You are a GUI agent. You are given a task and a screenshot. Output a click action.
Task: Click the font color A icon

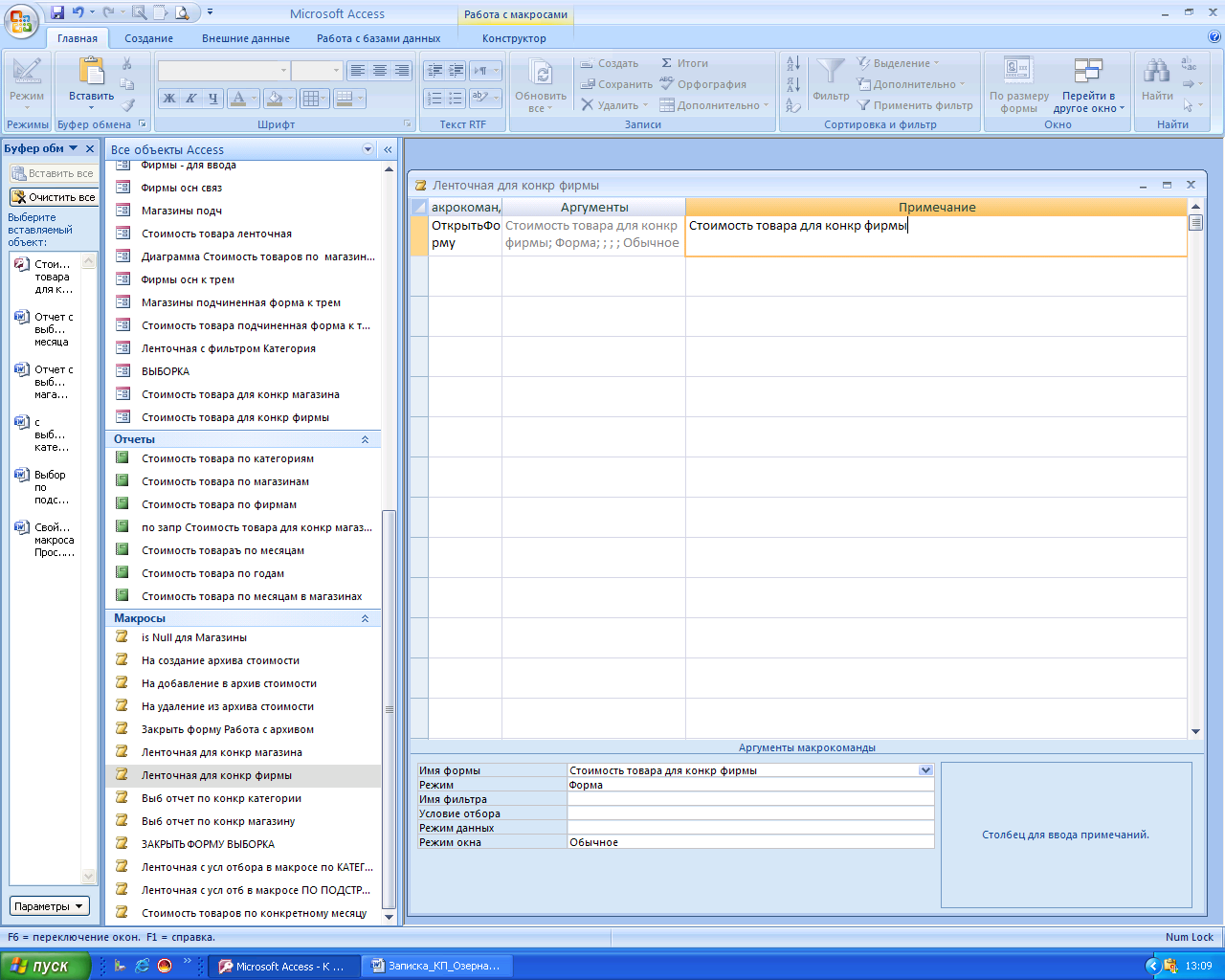click(x=238, y=99)
